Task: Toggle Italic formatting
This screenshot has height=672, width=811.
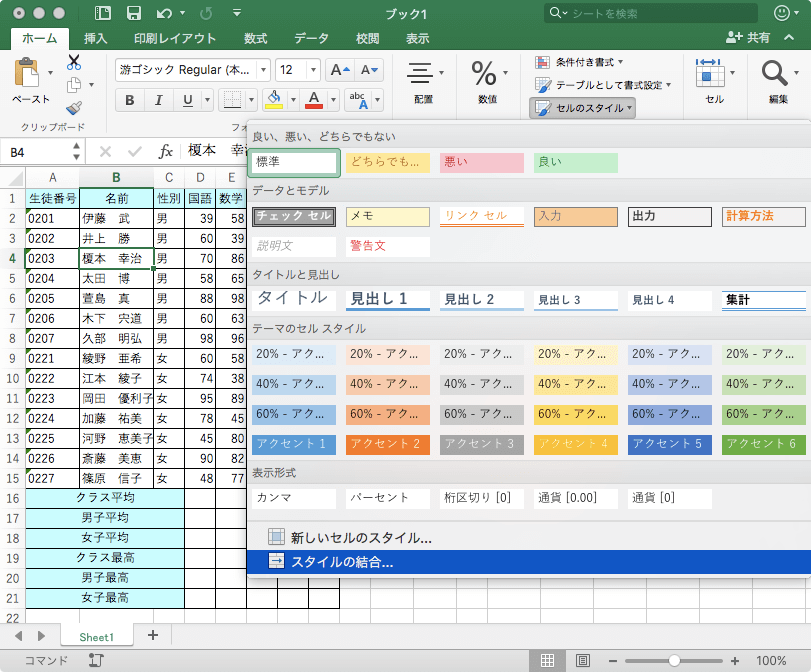Action: pos(159,100)
